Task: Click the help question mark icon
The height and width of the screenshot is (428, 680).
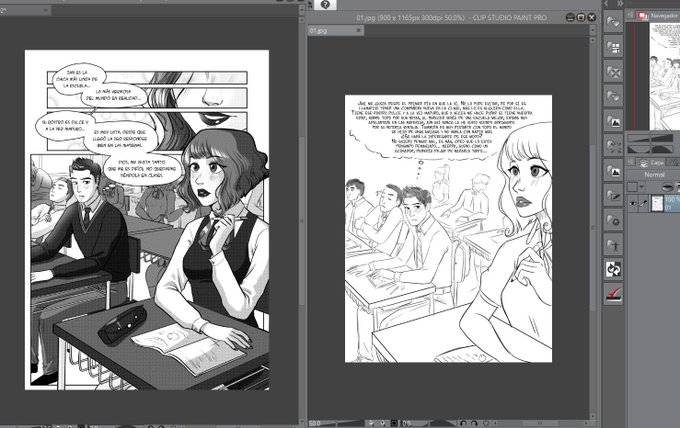Action: (325, 5)
